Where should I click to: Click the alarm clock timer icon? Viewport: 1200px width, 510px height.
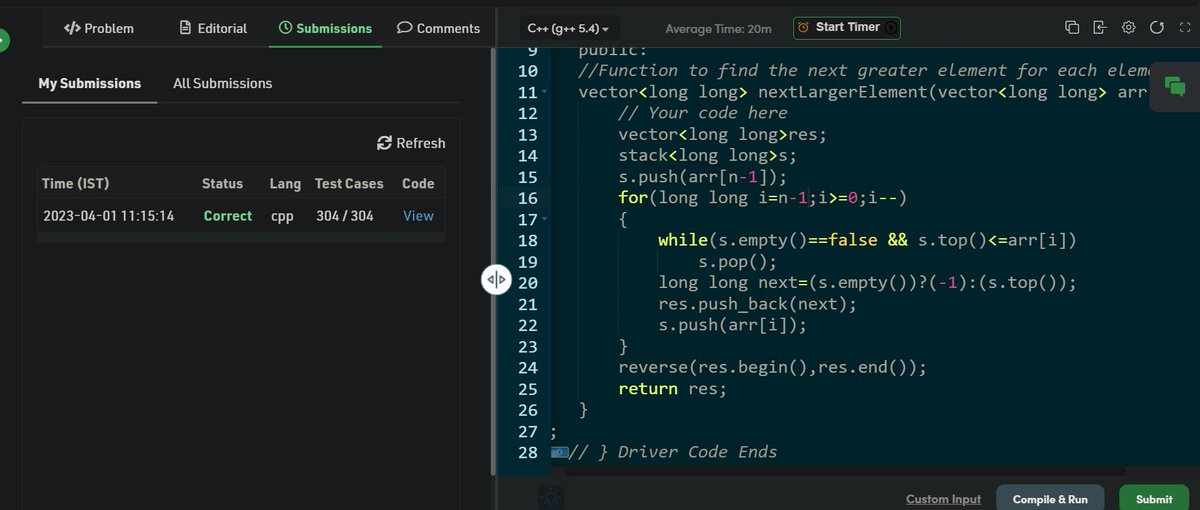pyautogui.click(x=803, y=28)
